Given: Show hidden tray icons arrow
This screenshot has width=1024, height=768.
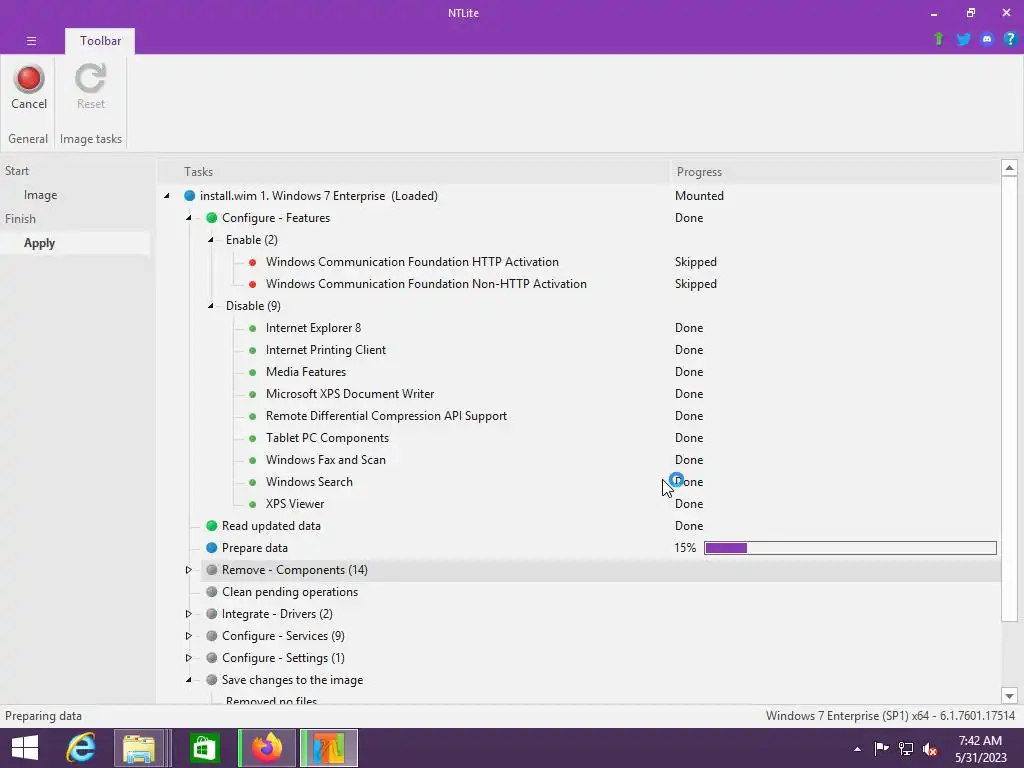Looking at the screenshot, I should pos(857,749).
